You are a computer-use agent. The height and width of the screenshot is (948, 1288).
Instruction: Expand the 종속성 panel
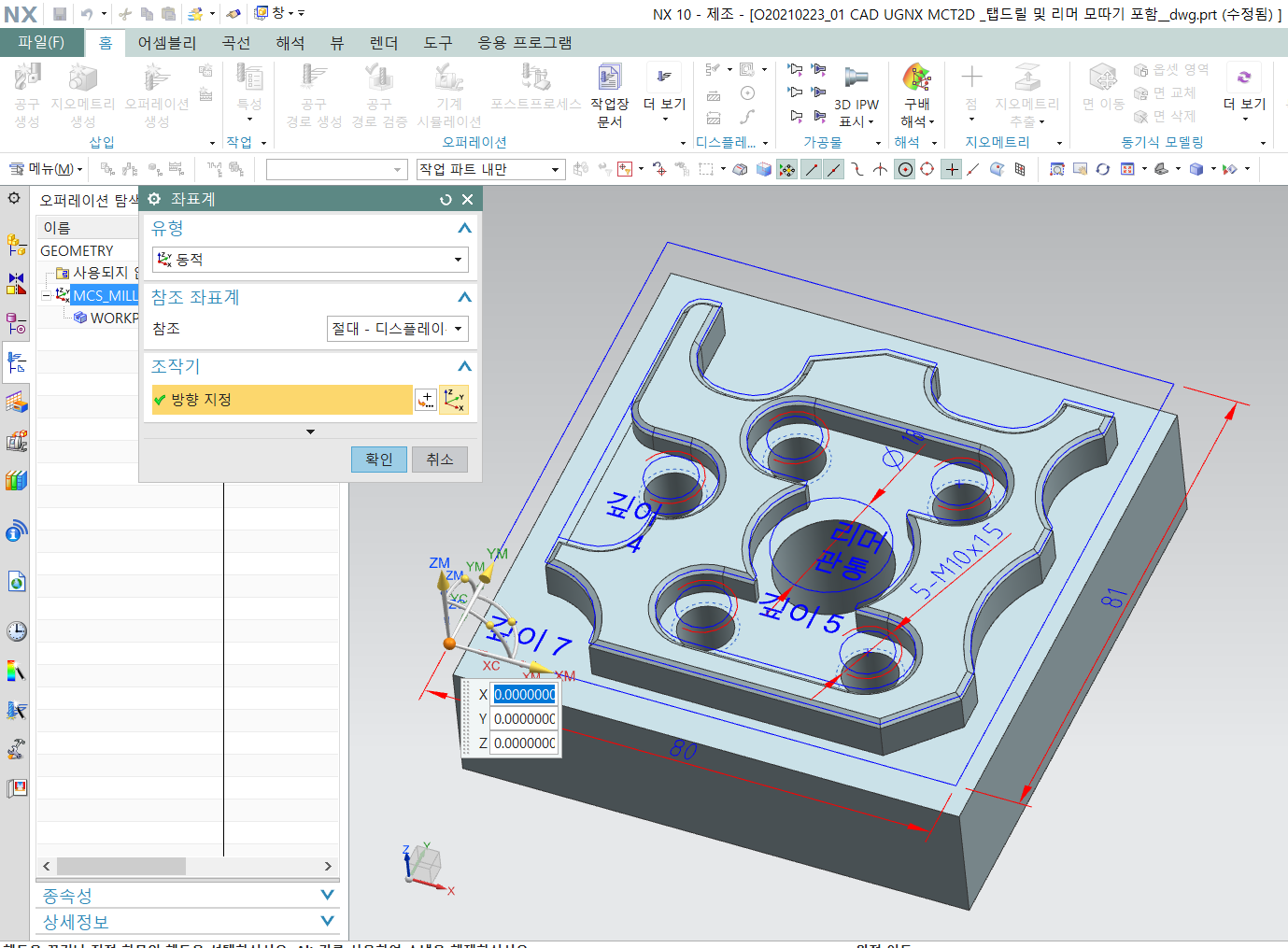click(x=327, y=895)
